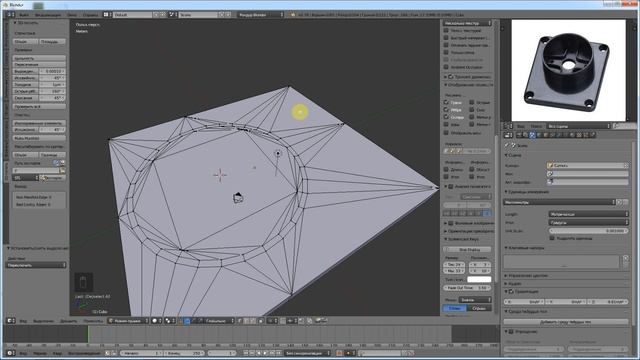Click the scene browse icon beside Scene field
This screenshot has width=640, height=360.
point(172,14)
